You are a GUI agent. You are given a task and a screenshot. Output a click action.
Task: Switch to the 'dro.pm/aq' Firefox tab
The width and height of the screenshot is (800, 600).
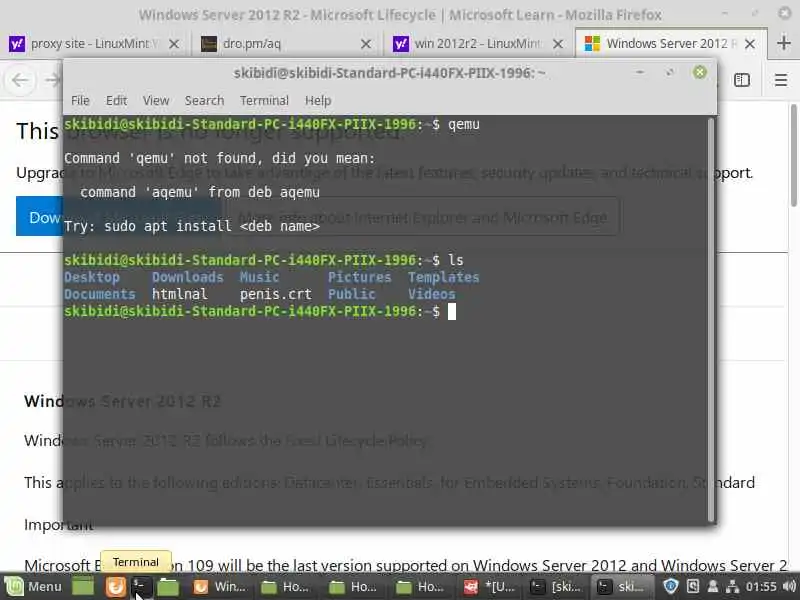point(286,44)
